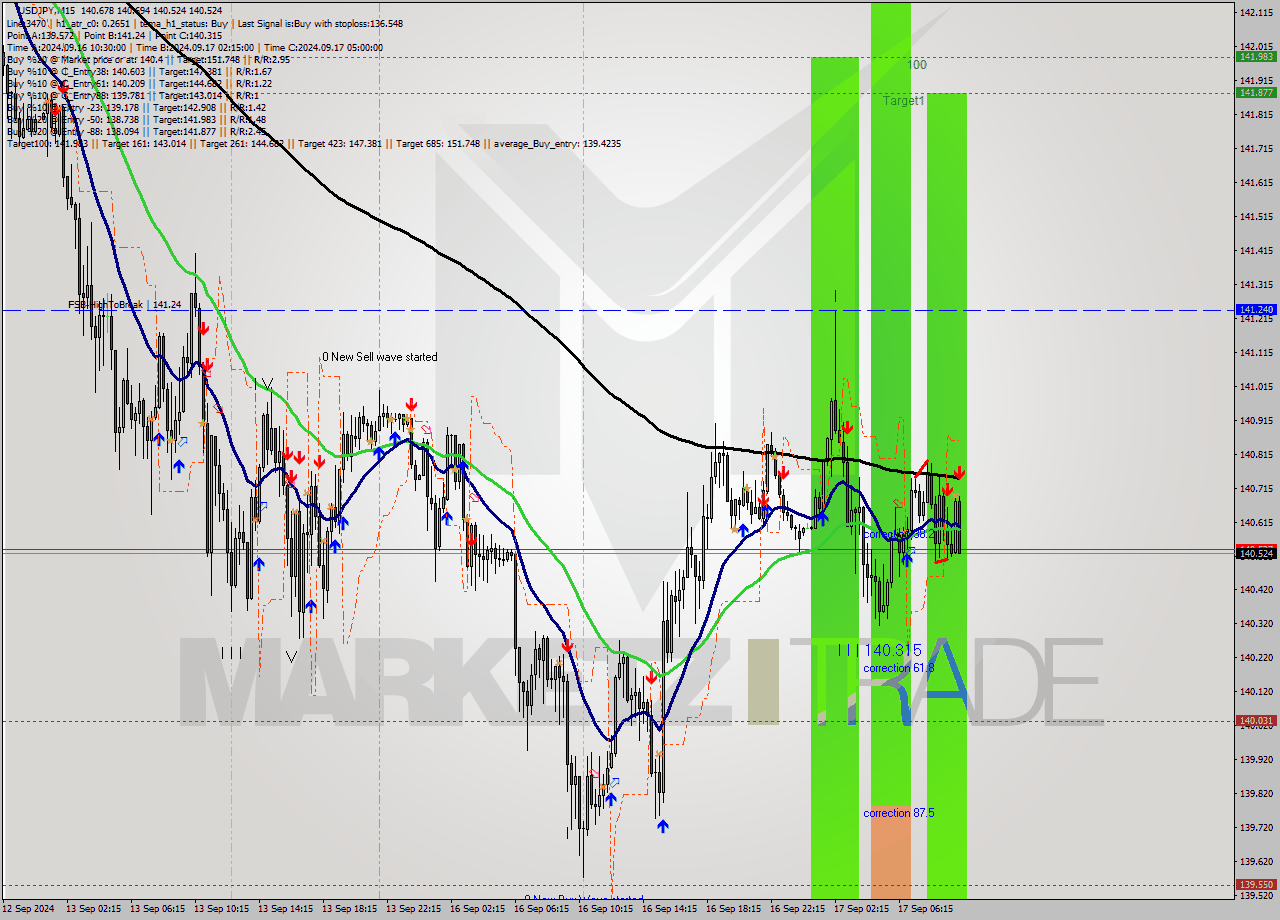Click the 141.015 price axis label
Screen dimensions: 1280x920
click(x=1256, y=387)
